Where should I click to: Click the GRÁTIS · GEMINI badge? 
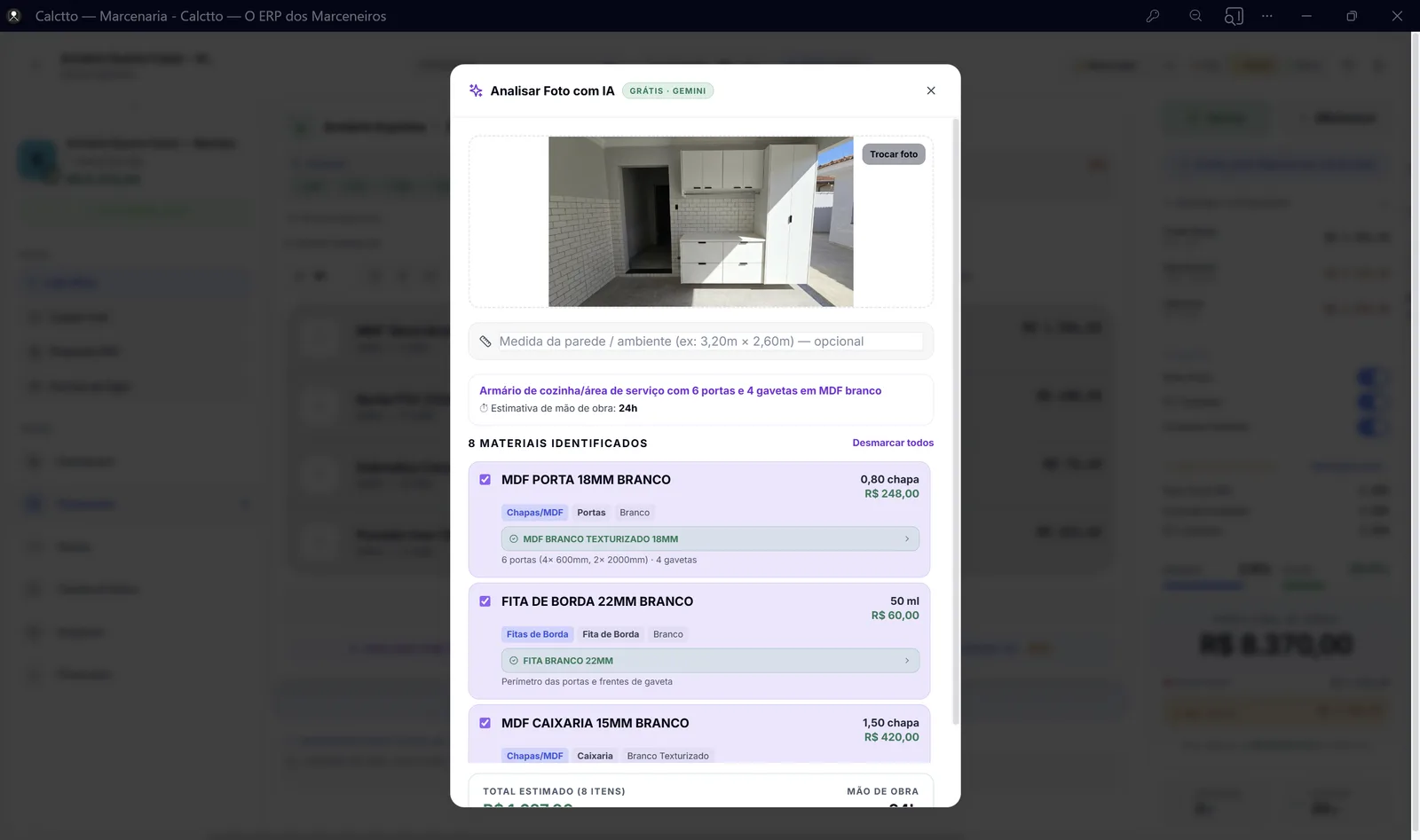(x=668, y=90)
